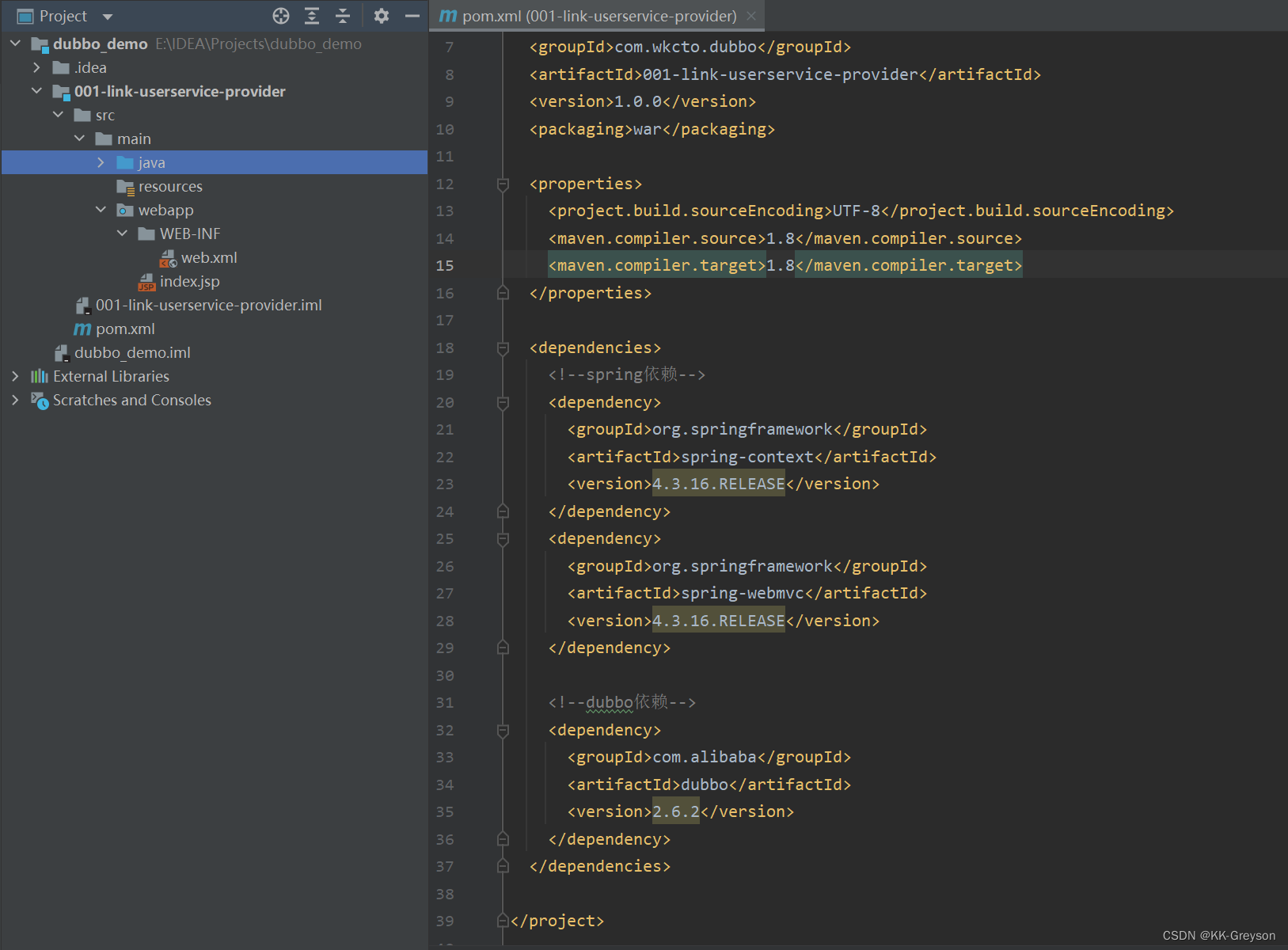Click the packaging war line

point(652,129)
